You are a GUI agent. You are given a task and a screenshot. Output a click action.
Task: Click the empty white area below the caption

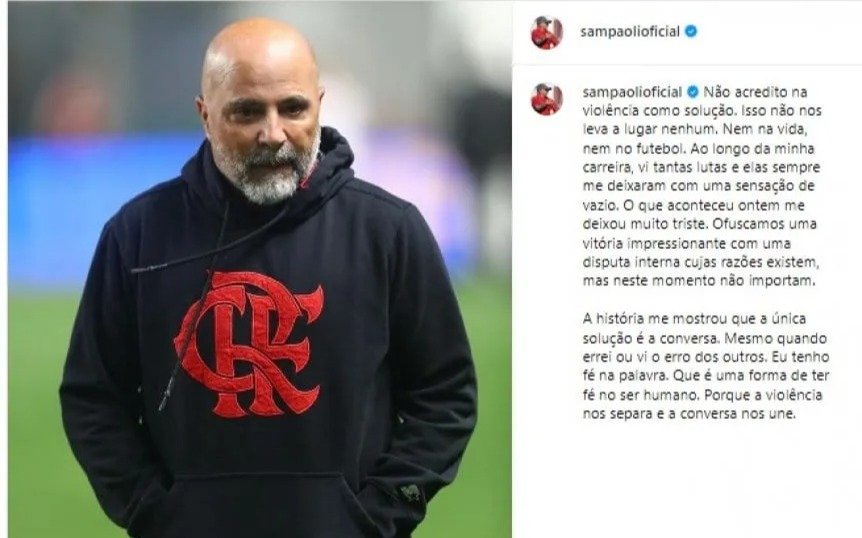point(687,484)
